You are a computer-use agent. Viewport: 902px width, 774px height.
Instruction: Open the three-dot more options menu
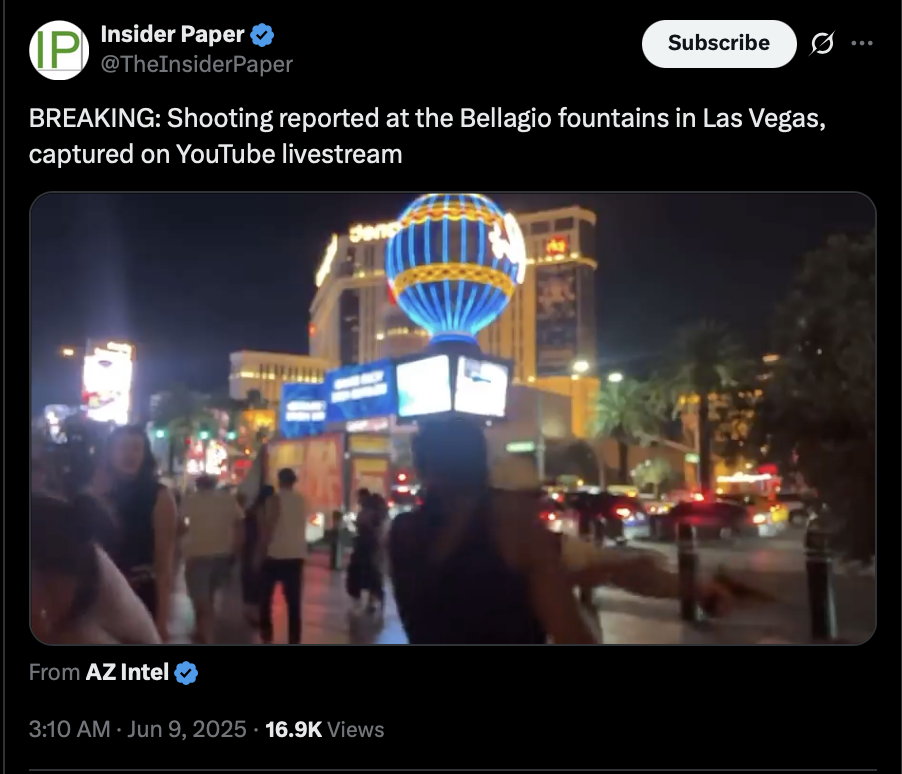click(862, 43)
